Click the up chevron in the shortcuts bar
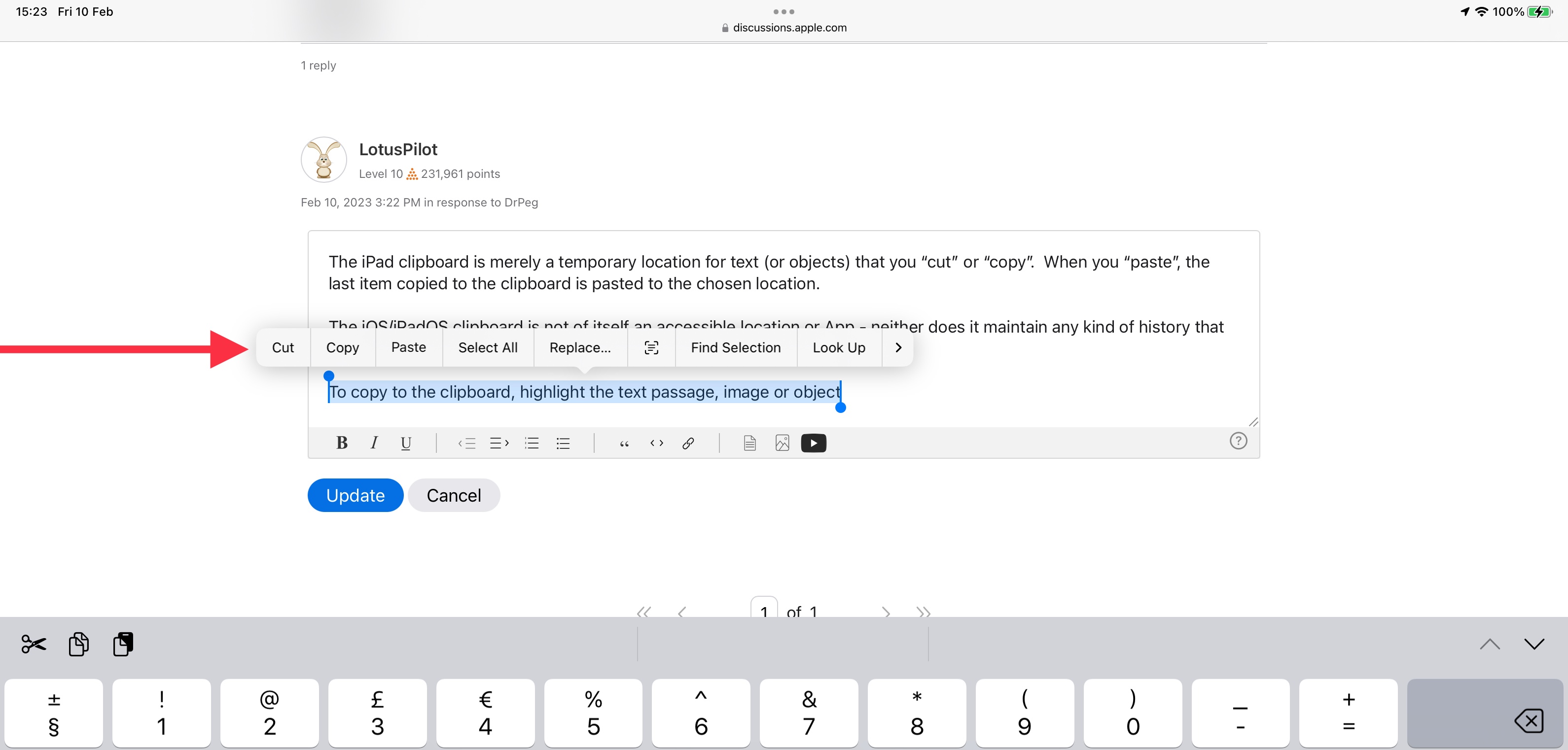1568x750 pixels. [1490, 644]
